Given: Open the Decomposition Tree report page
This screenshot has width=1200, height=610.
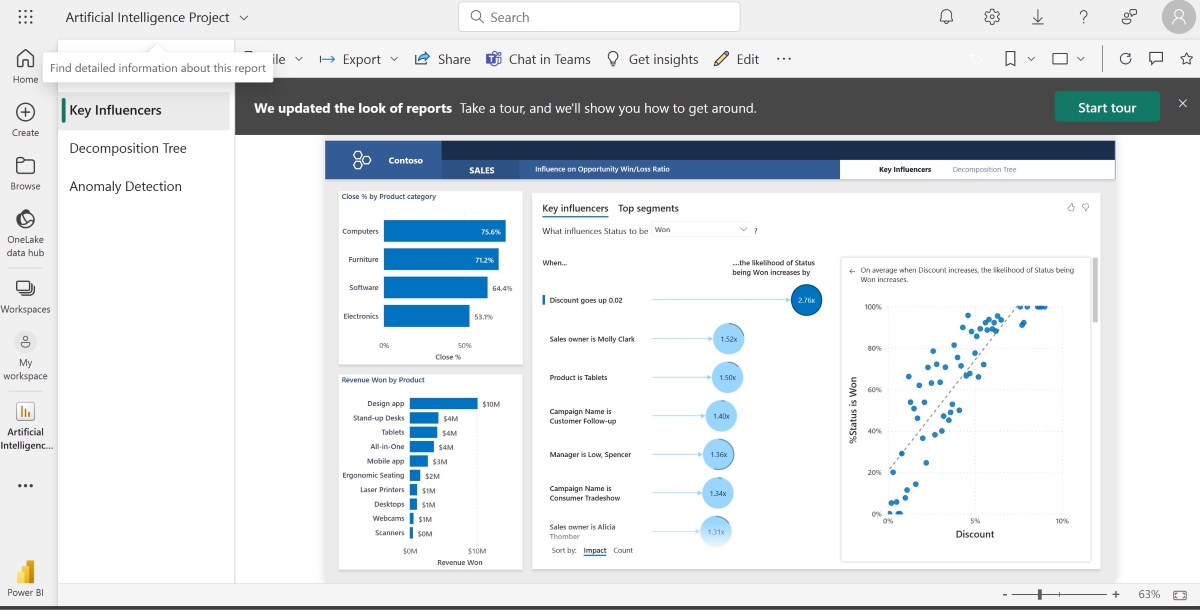Looking at the screenshot, I should (128, 148).
